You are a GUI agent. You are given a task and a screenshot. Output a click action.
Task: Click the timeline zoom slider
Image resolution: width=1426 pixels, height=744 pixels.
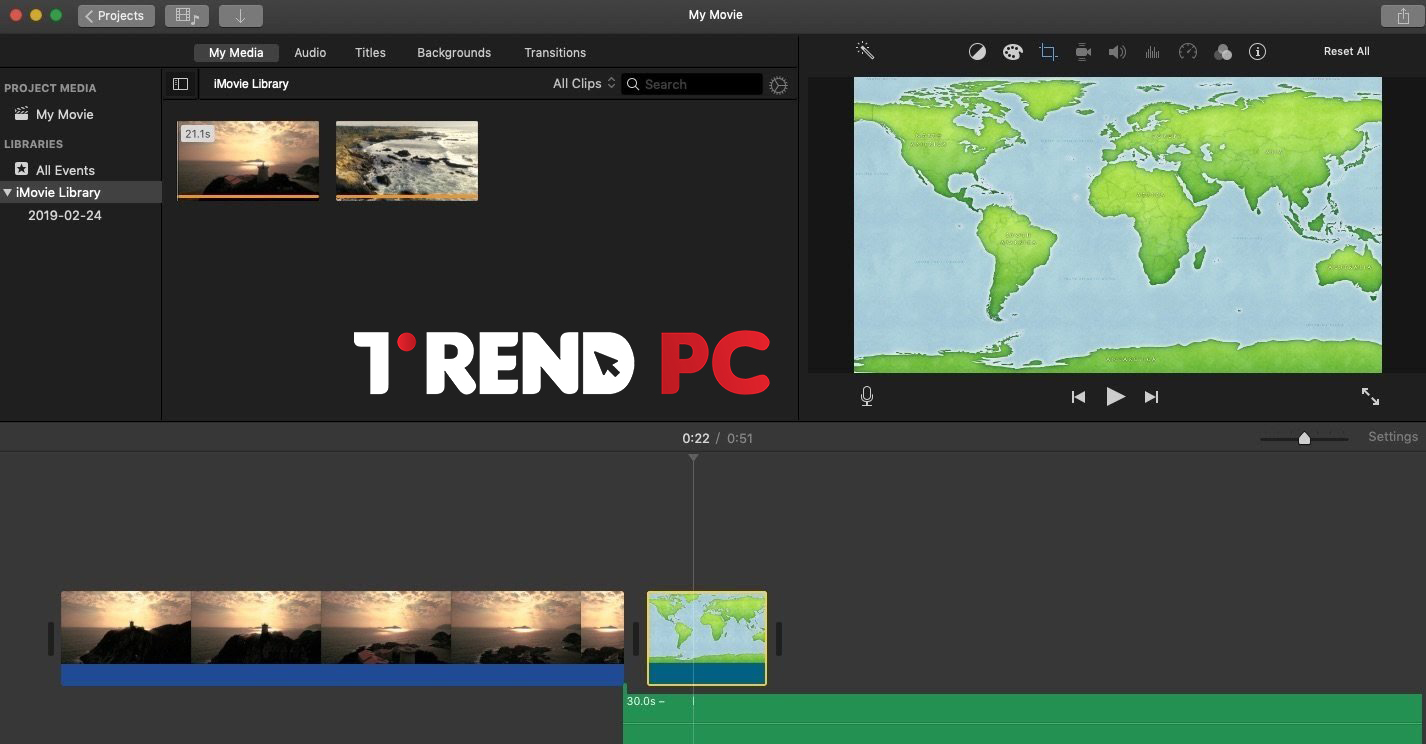pyautogui.click(x=1304, y=438)
